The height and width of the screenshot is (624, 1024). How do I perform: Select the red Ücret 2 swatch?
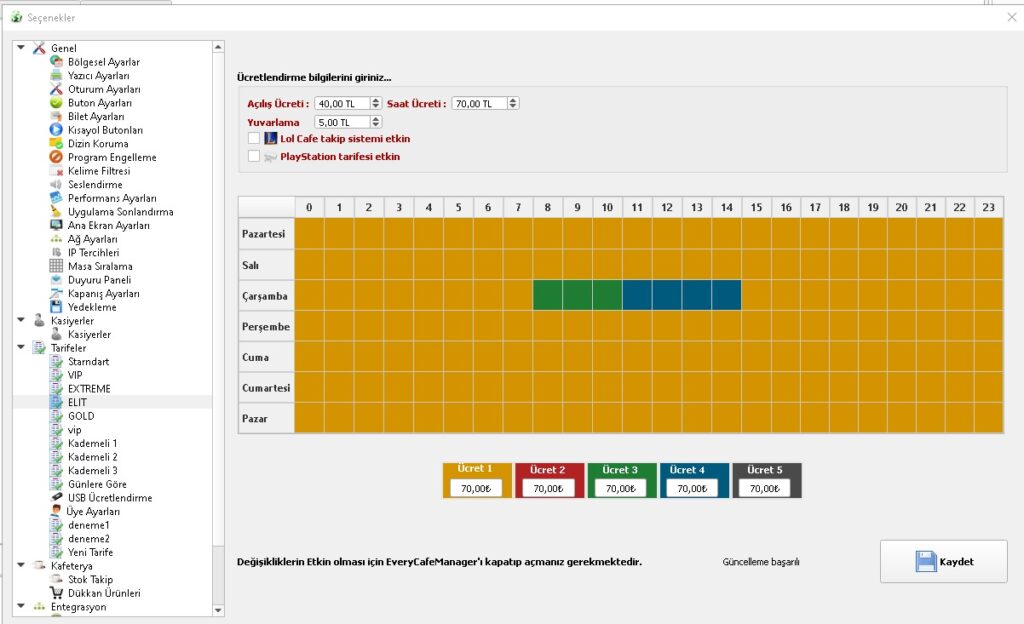548,470
